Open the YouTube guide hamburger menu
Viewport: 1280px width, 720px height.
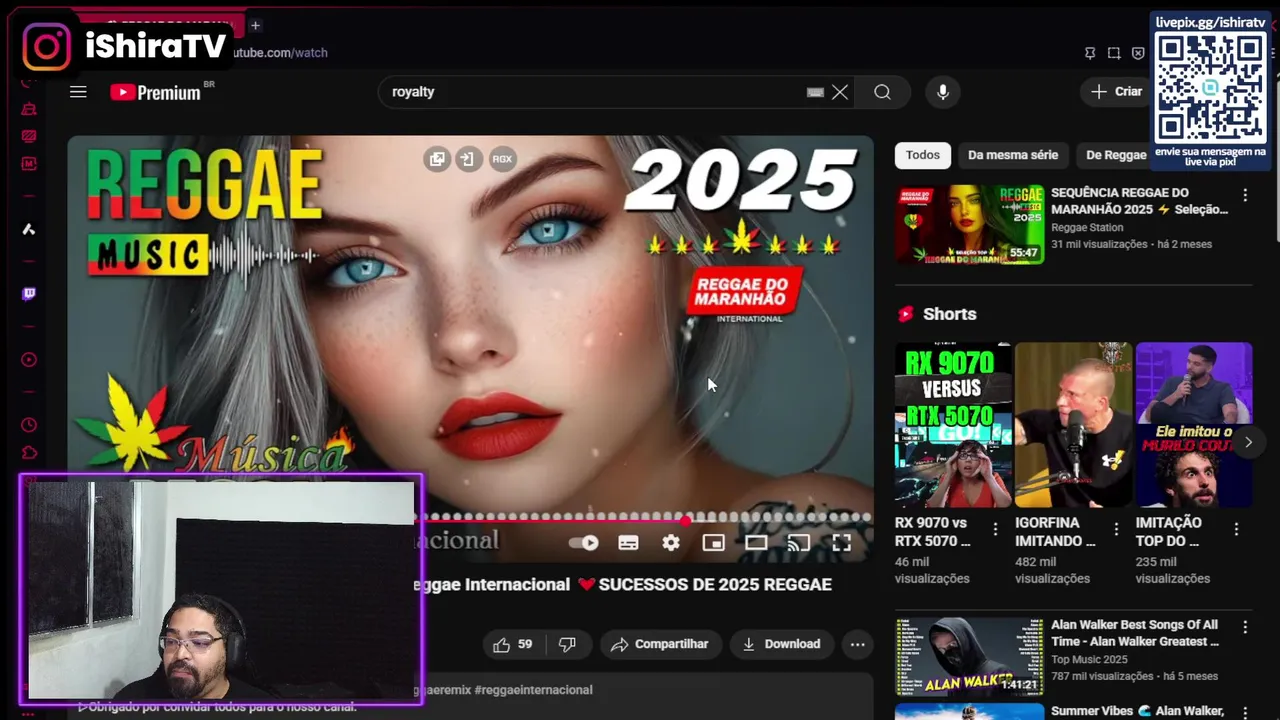[78, 92]
